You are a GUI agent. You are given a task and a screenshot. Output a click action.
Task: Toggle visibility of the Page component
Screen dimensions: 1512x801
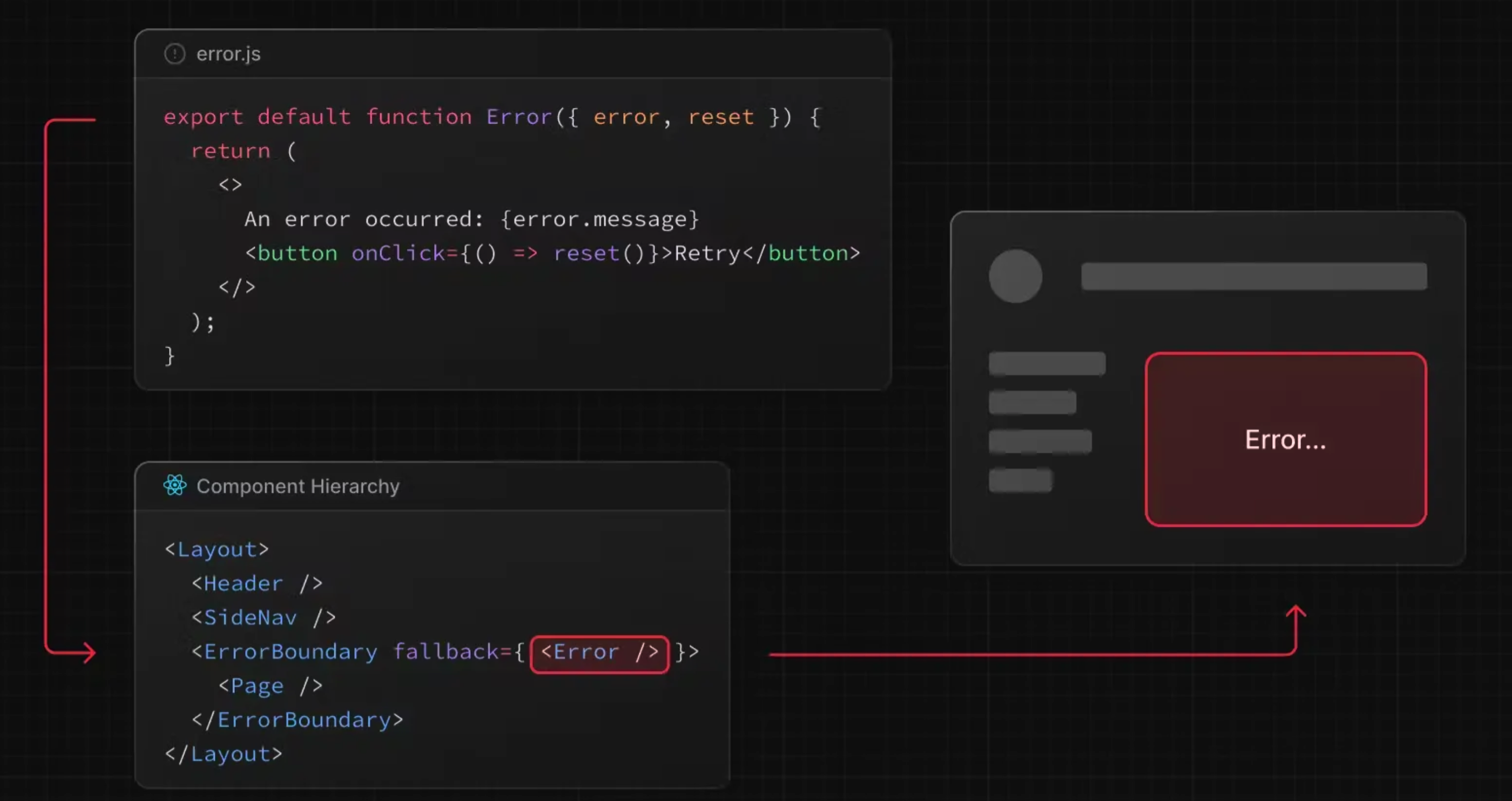262,686
